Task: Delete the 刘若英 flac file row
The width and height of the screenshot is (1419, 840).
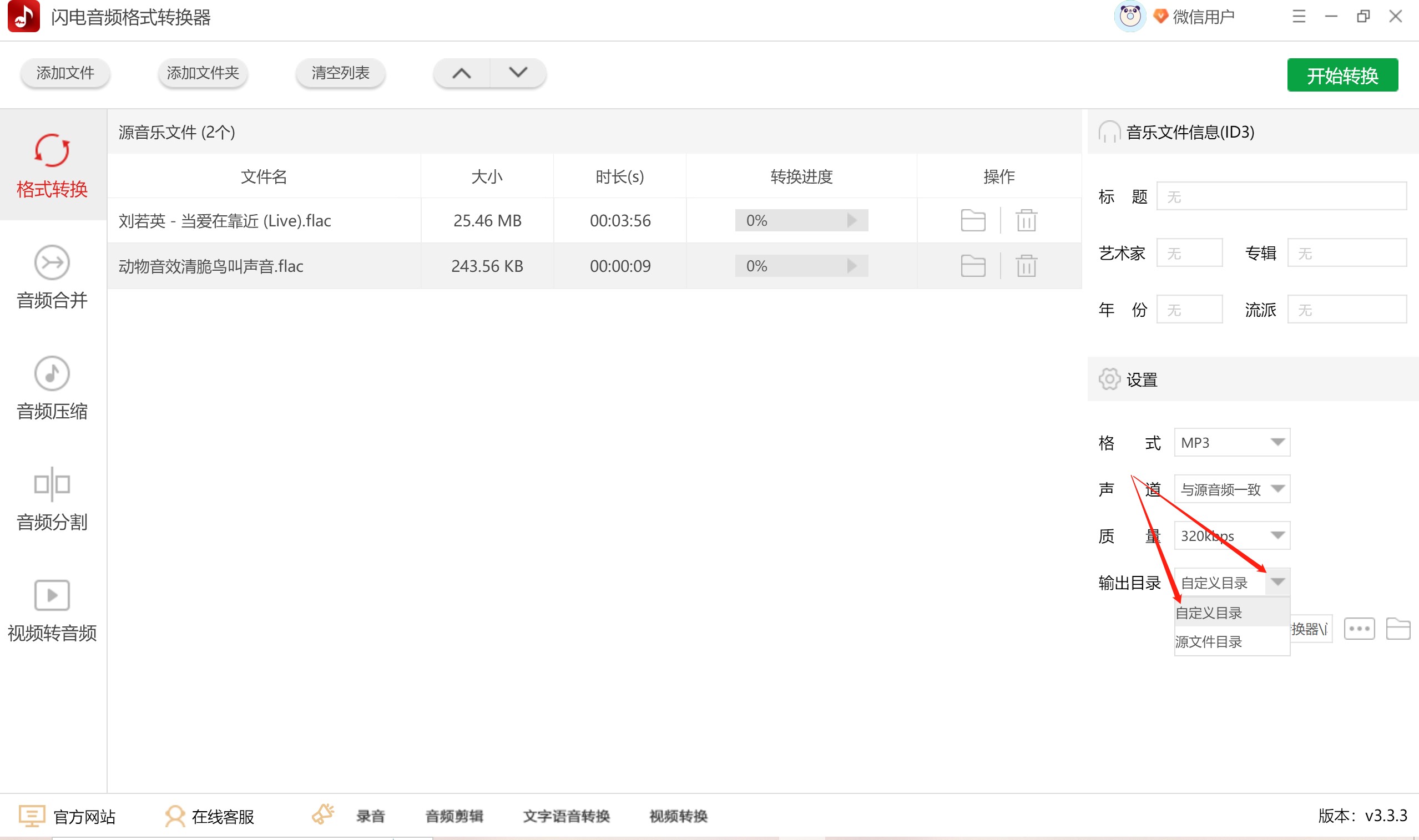Action: (x=1026, y=220)
